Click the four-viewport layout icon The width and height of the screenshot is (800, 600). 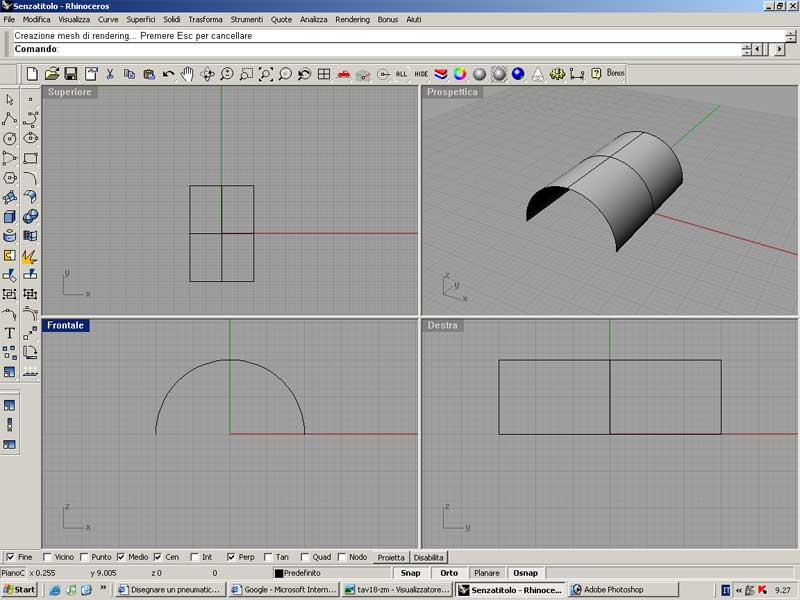[324, 74]
